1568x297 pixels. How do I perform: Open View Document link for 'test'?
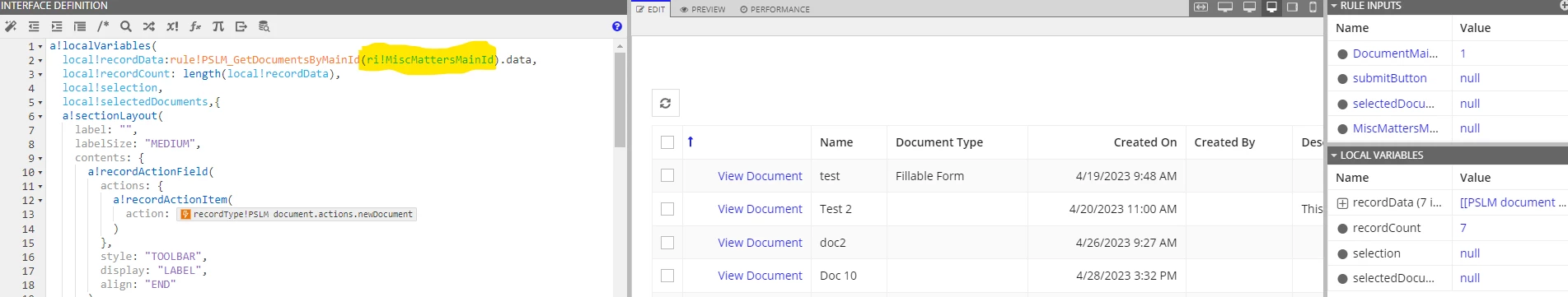[760, 176]
